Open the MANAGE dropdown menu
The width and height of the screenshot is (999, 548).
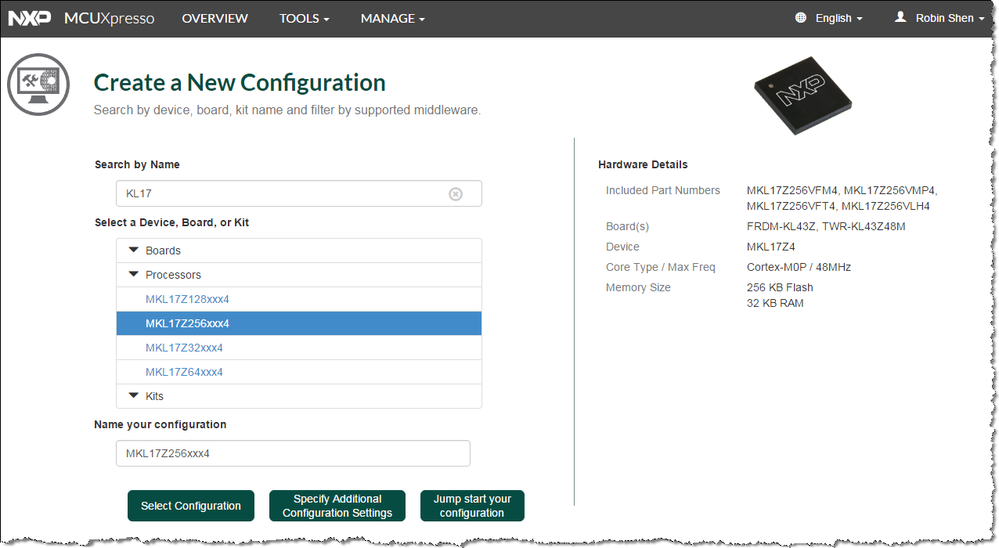pos(392,18)
